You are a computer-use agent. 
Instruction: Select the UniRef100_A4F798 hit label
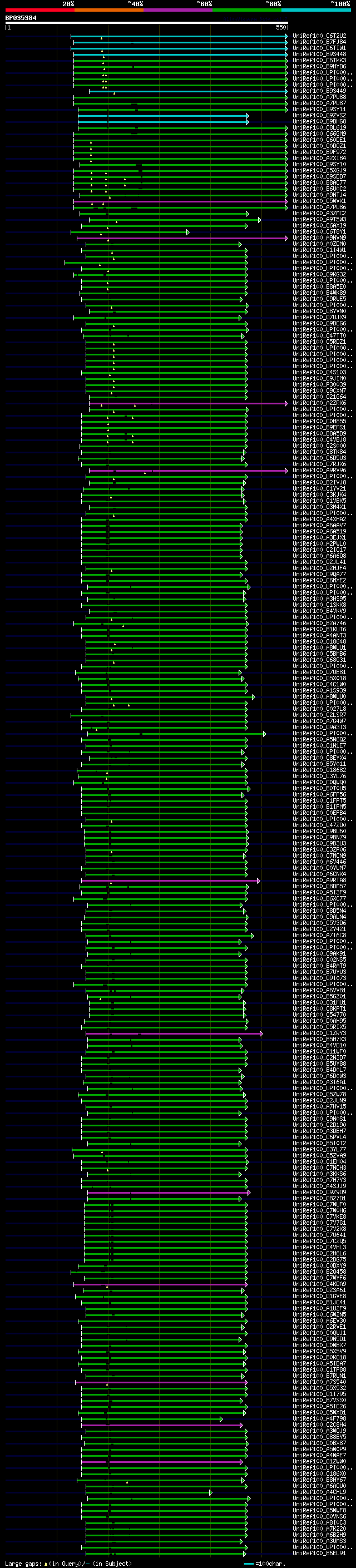click(x=319, y=1418)
